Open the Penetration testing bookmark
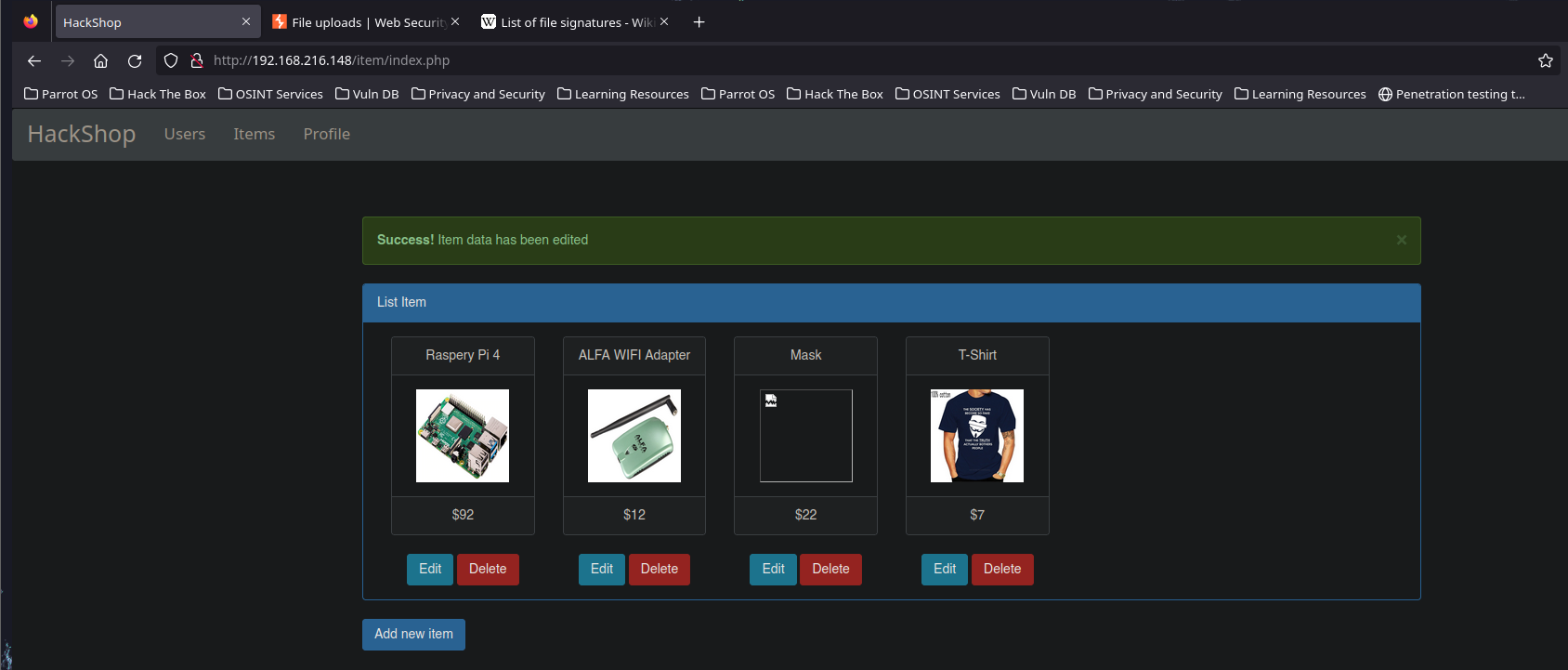Viewport: 1568px width, 670px height. pos(1452,94)
